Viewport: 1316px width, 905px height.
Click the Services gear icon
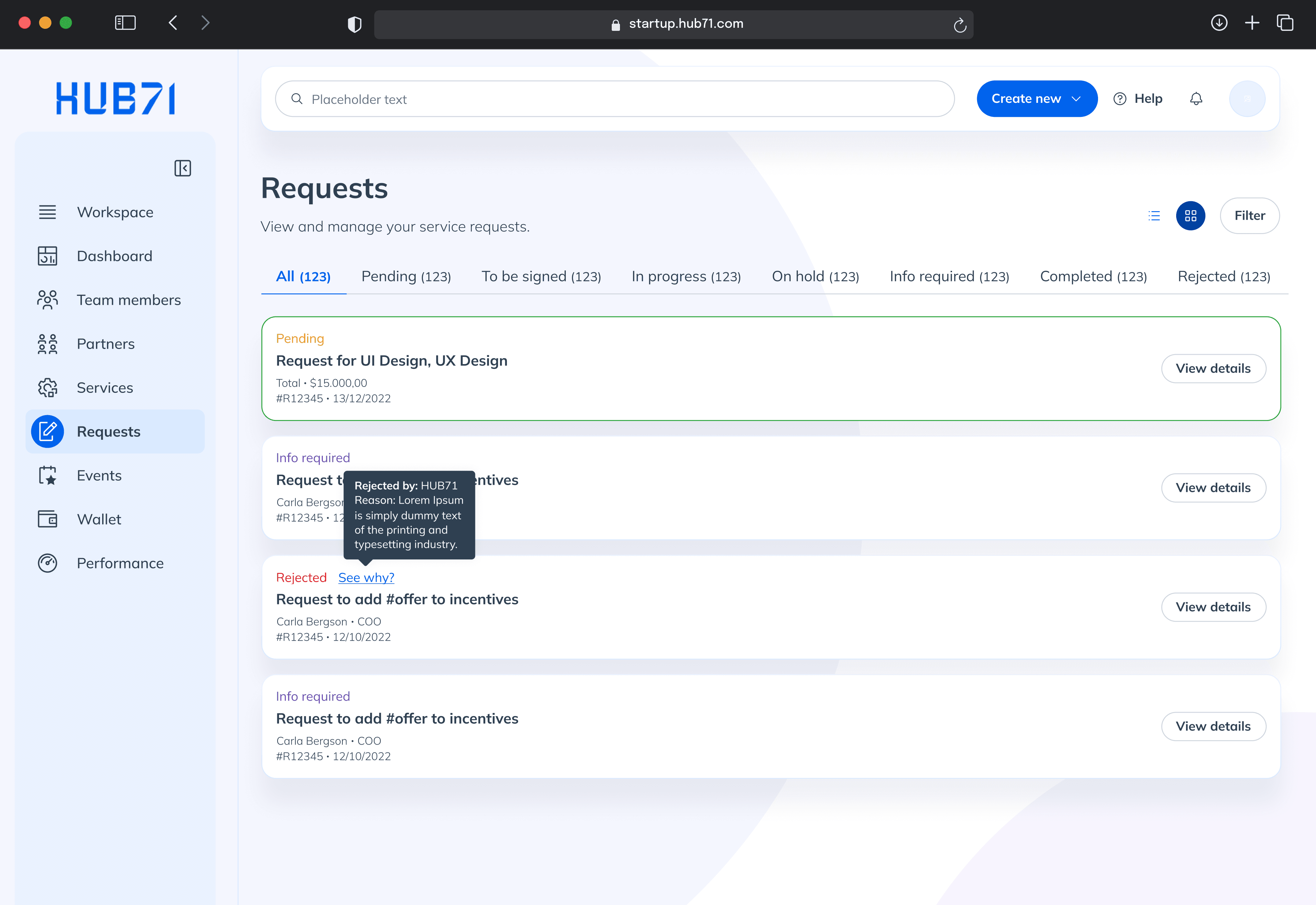(48, 388)
